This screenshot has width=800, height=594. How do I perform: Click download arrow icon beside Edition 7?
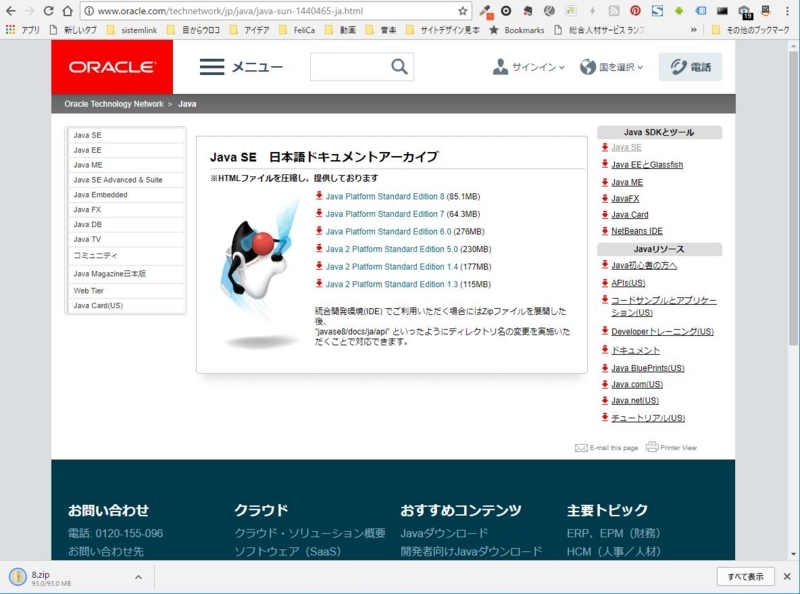pyautogui.click(x=319, y=213)
